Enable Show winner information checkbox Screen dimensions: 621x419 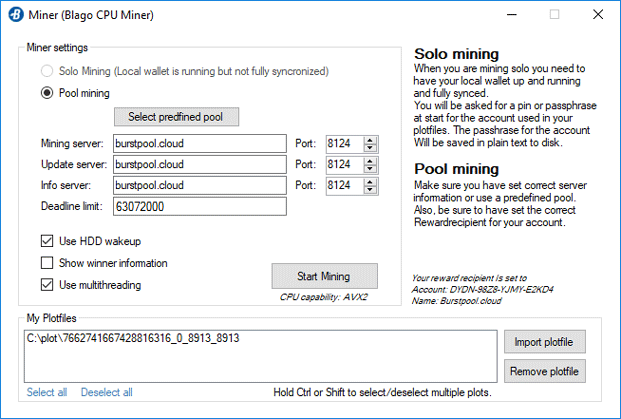tap(47, 263)
